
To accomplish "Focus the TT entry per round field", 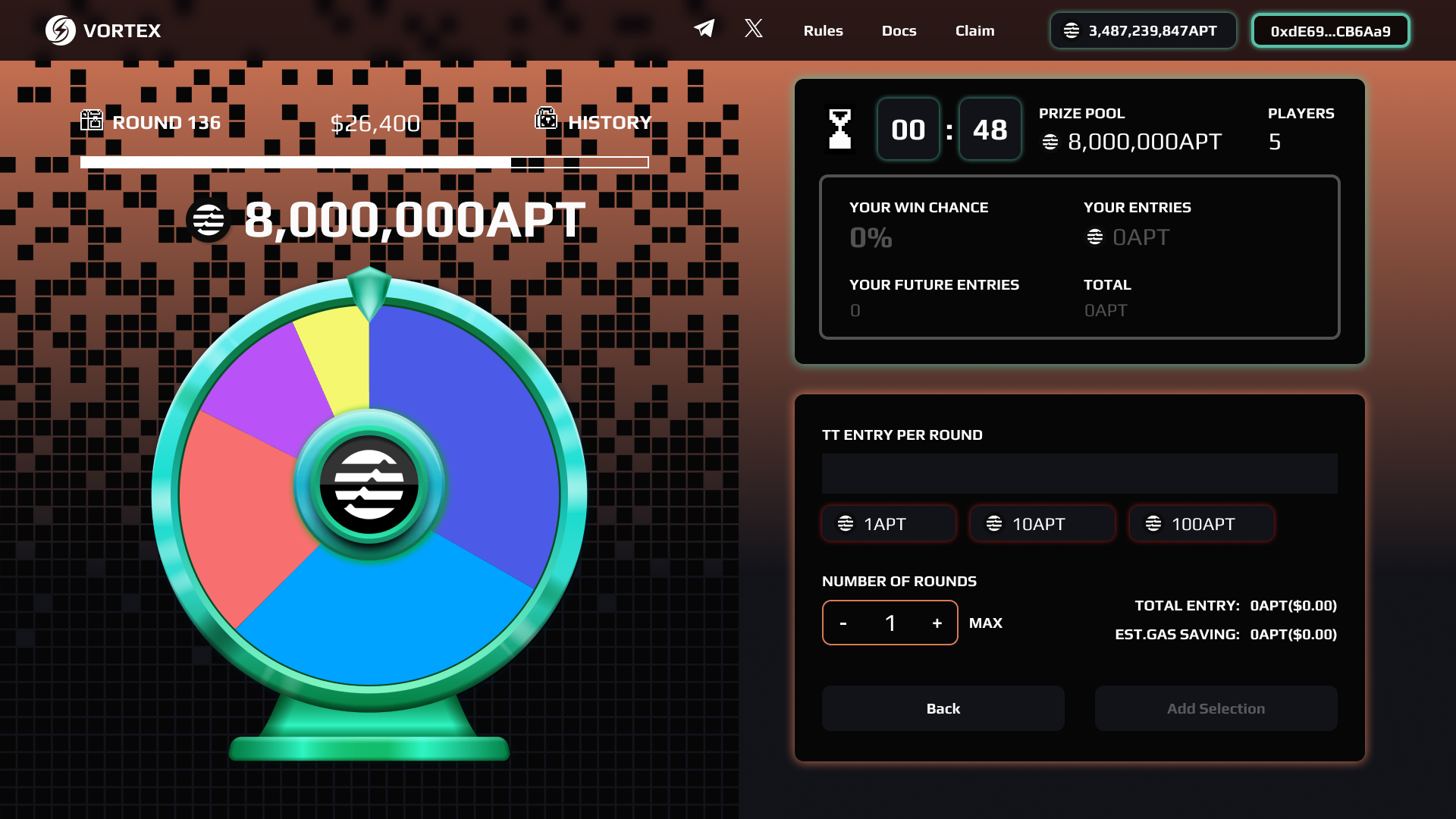I will pyautogui.click(x=1079, y=474).
